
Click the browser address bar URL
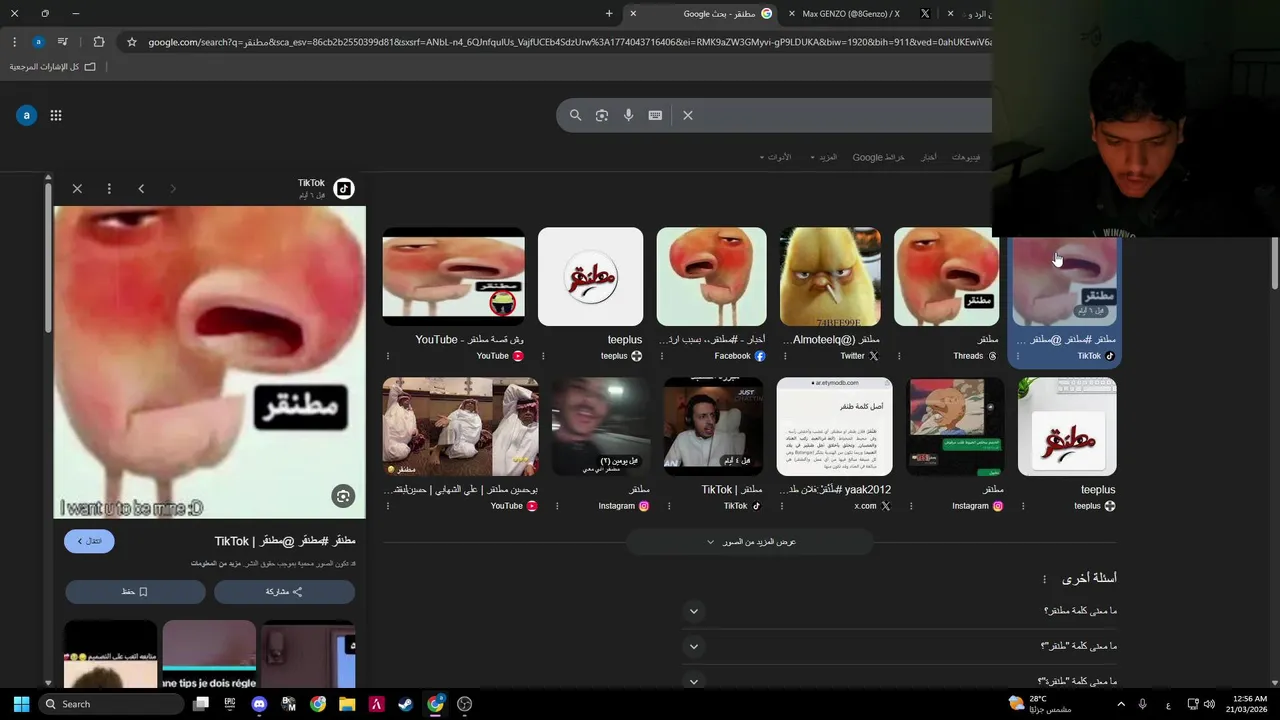(568, 42)
